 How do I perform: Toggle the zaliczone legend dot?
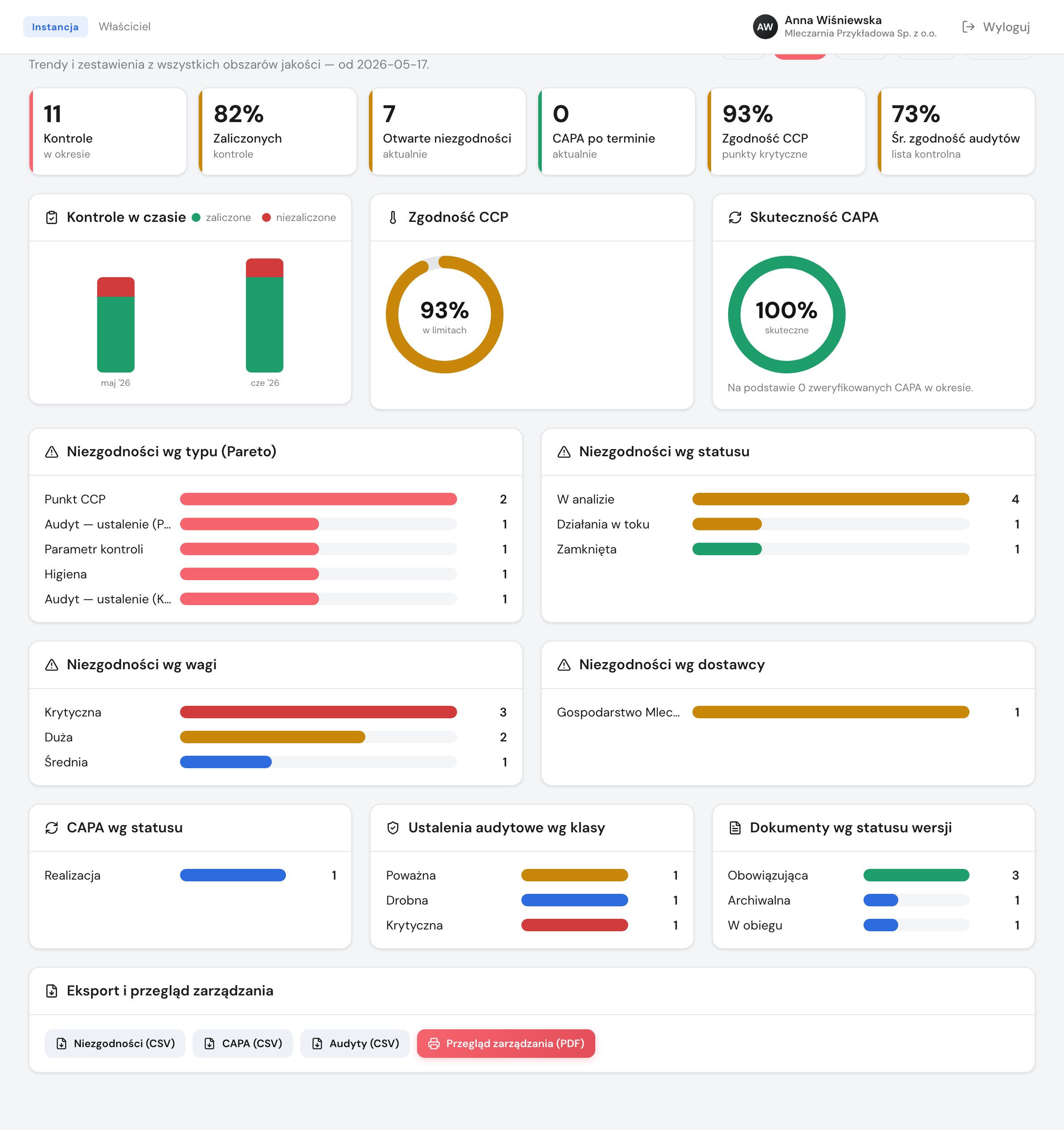196,218
